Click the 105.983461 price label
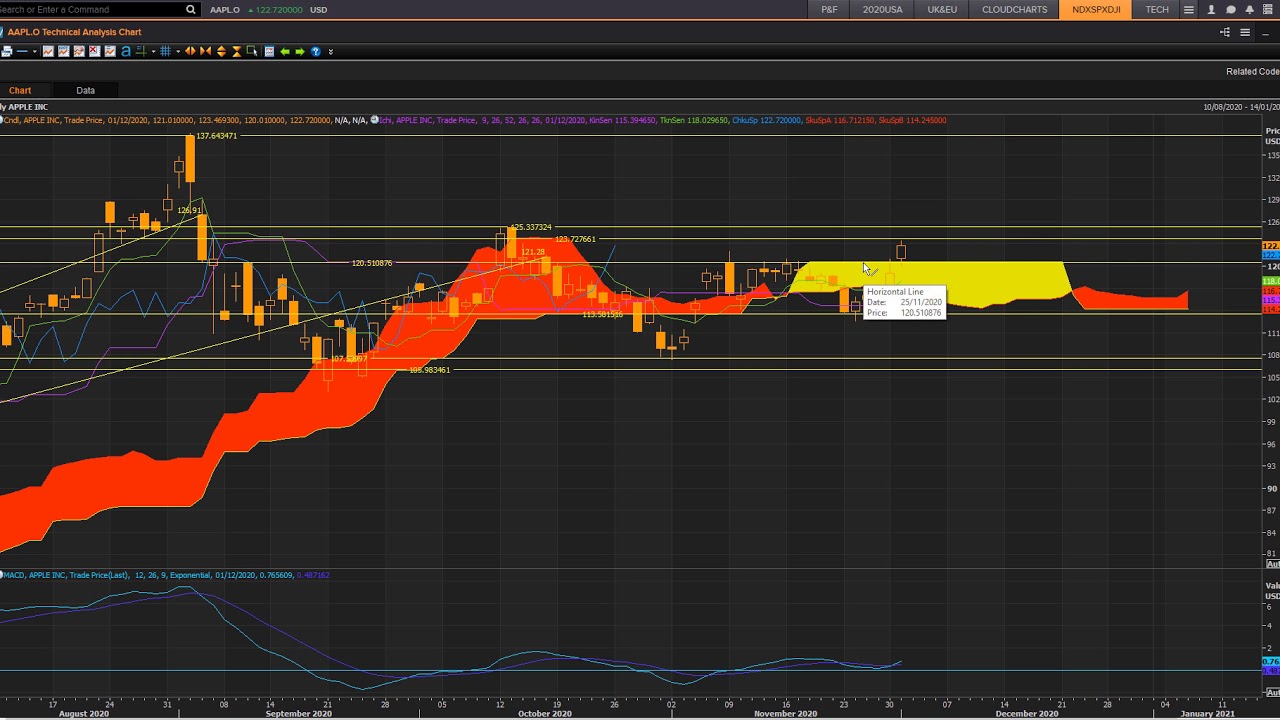1280x720 pixels. (x=430, y=370)
